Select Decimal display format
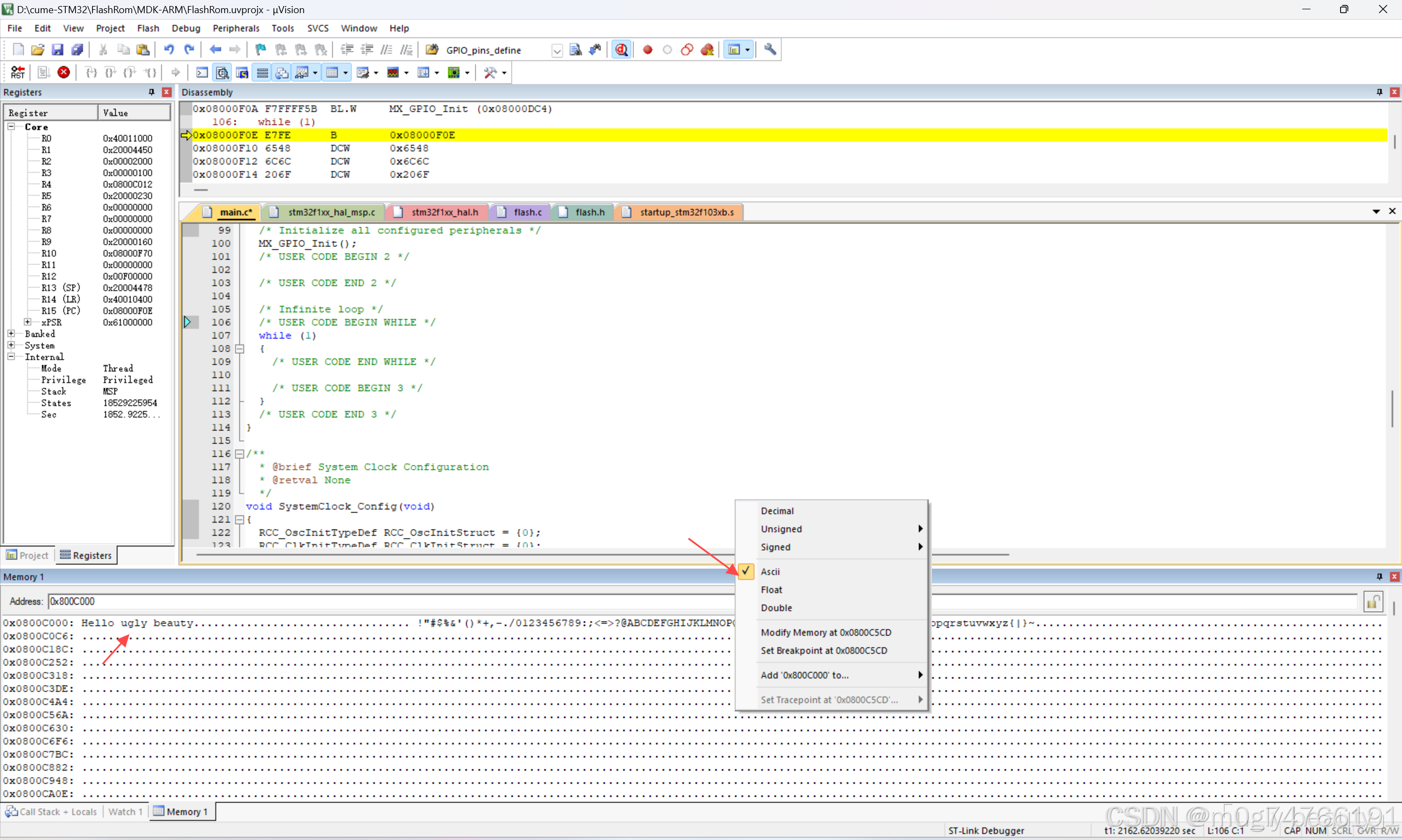This screenshot has width=1402, height=840. 777,510
